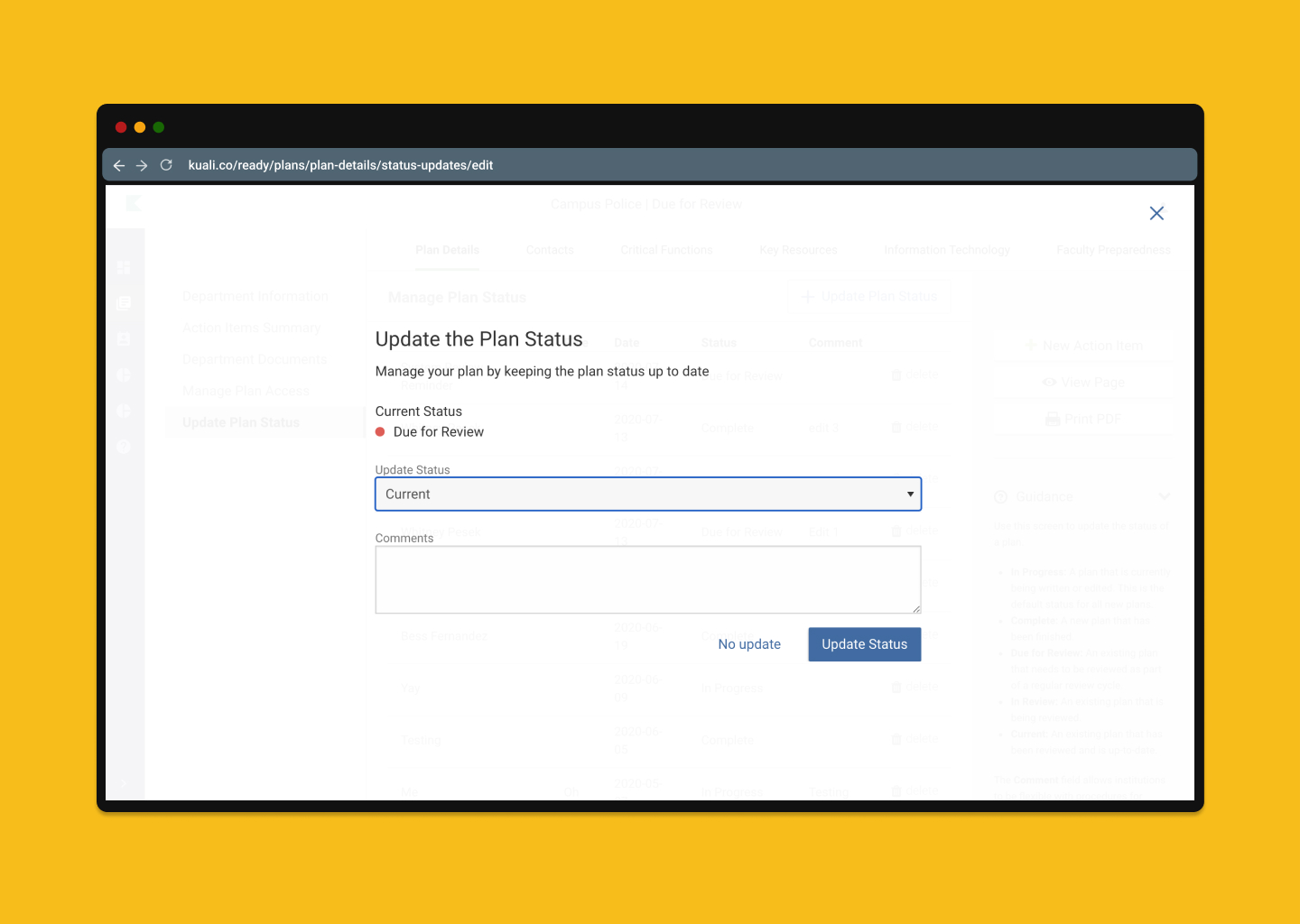Open the Information Technology tab

point(946,250)
